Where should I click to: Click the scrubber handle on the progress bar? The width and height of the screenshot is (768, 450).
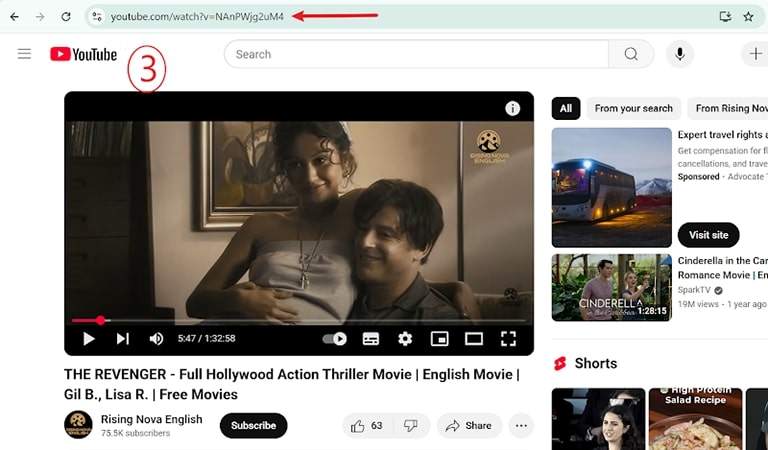point(100,321)
